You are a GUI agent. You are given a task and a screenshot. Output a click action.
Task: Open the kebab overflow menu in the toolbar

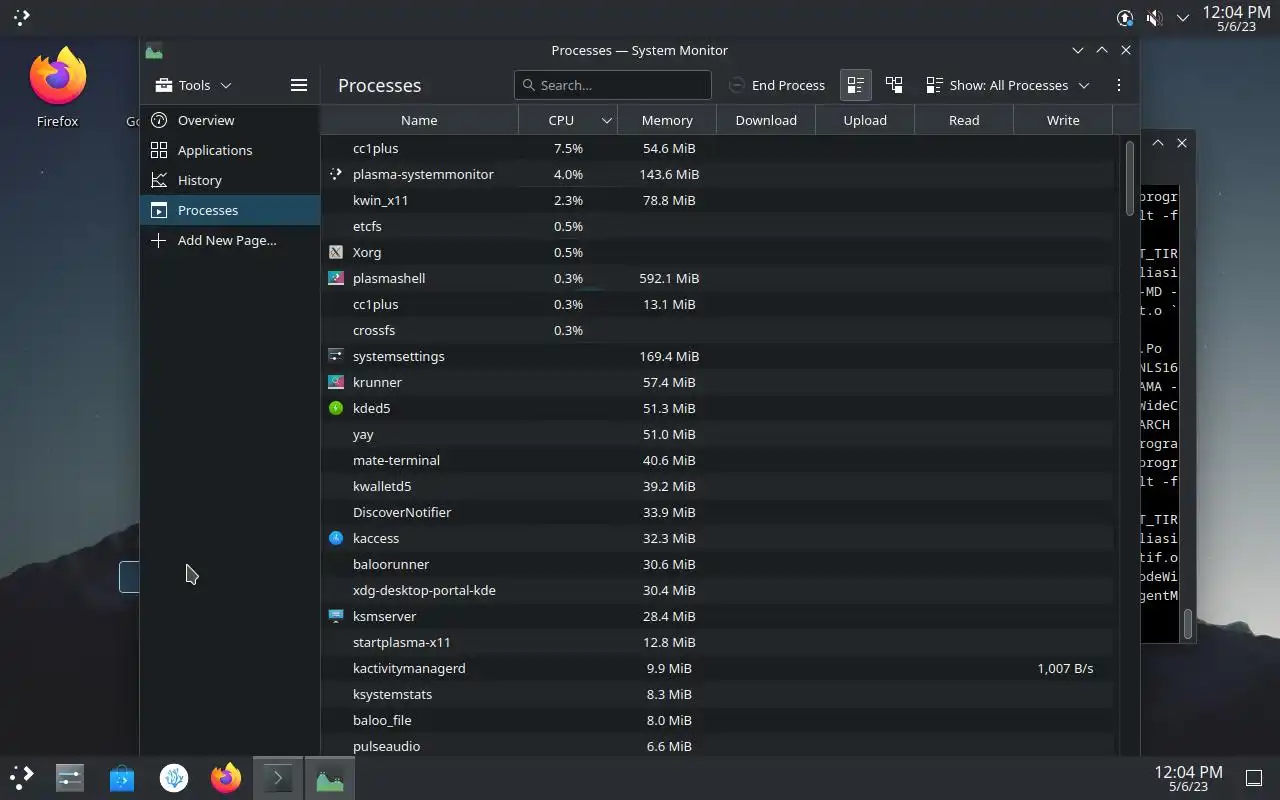click(x=1119, y=85)
